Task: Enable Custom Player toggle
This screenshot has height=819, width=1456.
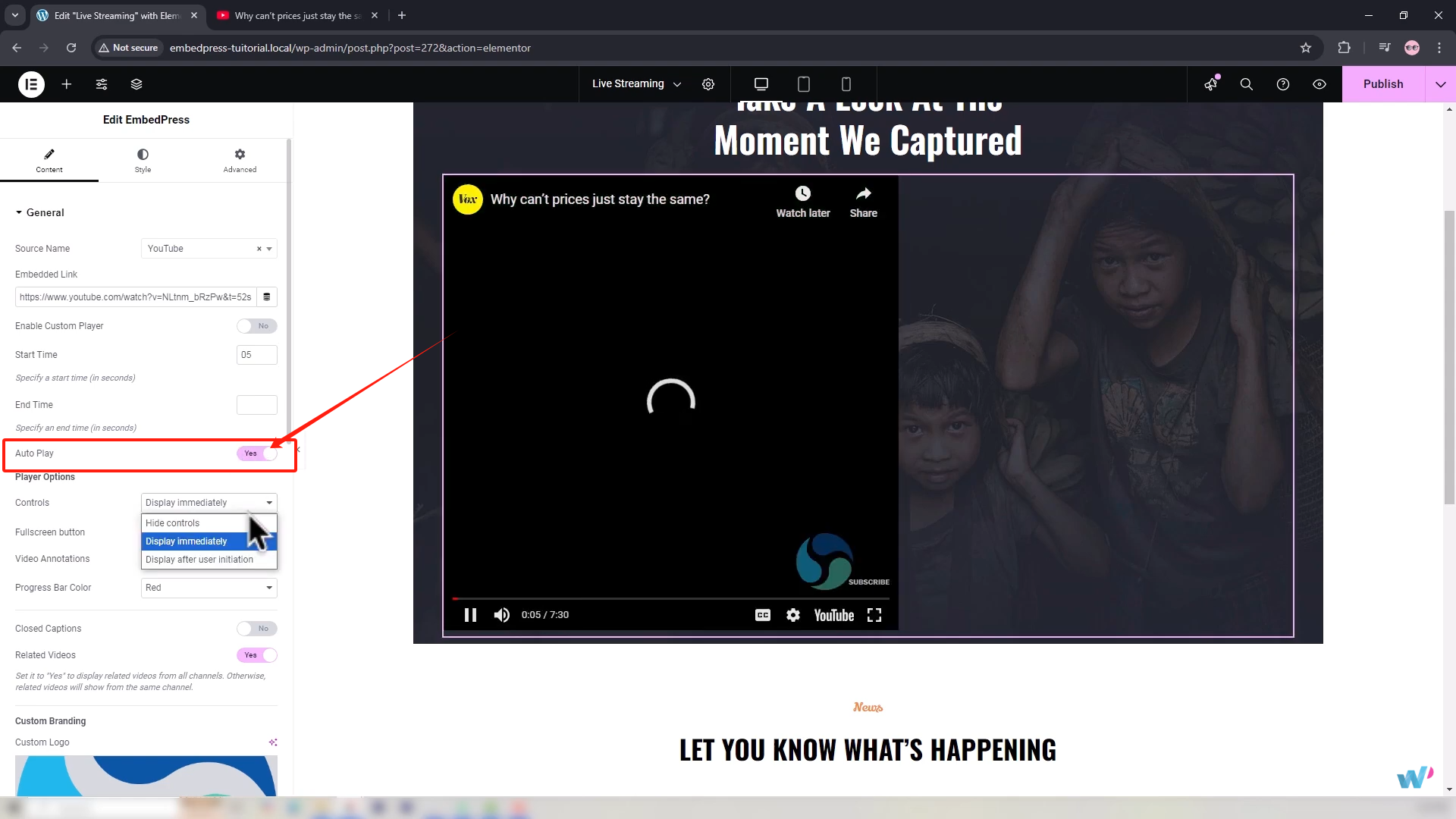Action: coord(257,326)
